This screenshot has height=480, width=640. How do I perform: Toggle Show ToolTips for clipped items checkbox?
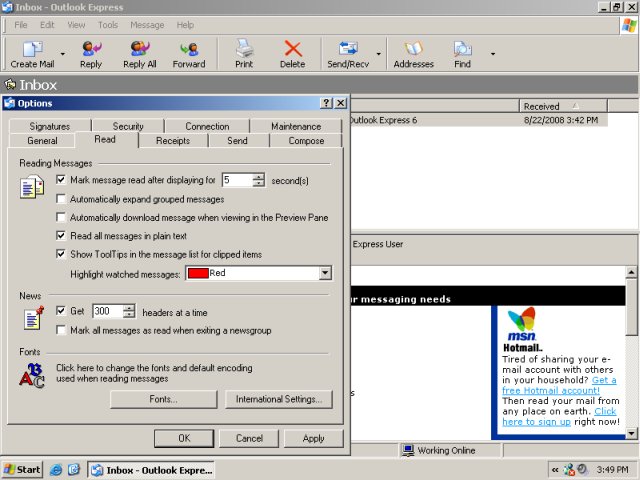pyautogui.click(x=61, y=254)
